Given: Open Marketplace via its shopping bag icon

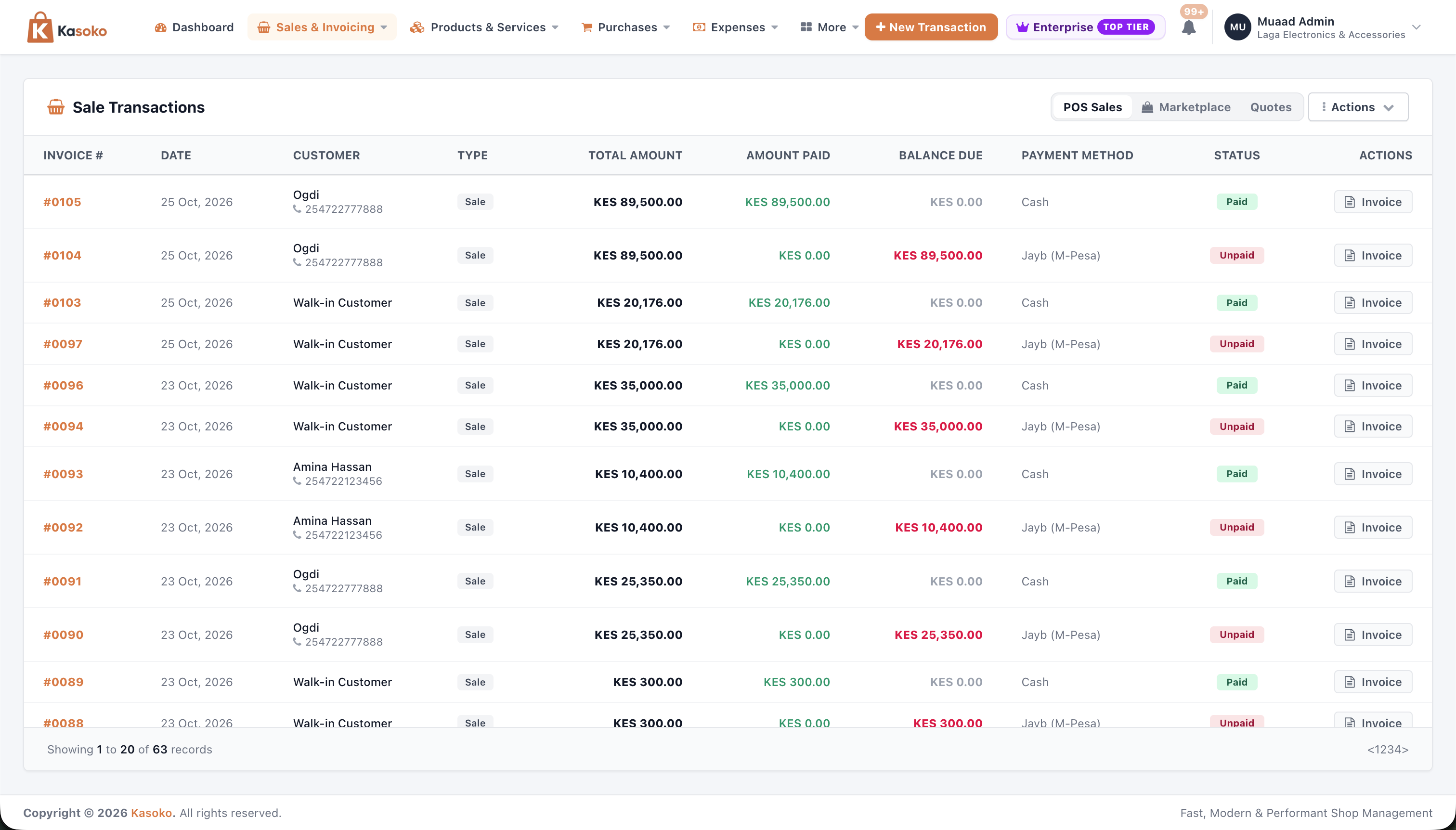Looking at the screenshot, I should point(1147,107).
